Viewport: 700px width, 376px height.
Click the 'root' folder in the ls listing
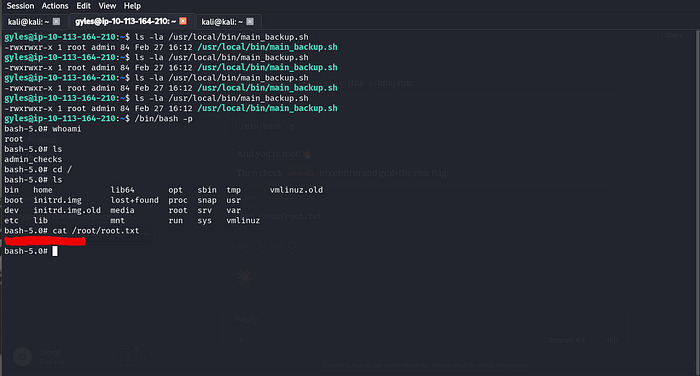[x=178, y=210]
